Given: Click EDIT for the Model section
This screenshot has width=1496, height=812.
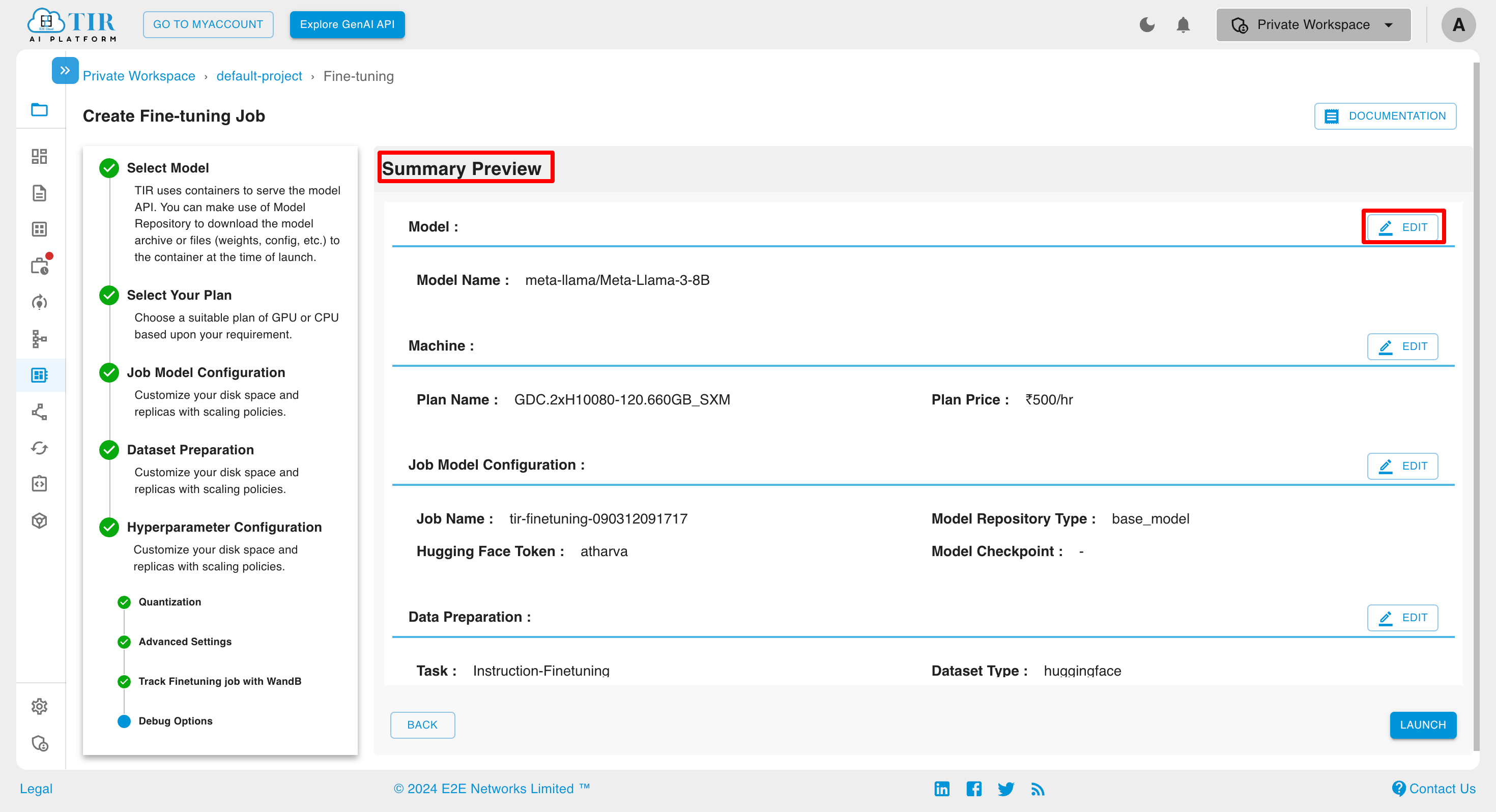Looking at the screenshot, I should pyautogui.click(x=1402, y=227).
